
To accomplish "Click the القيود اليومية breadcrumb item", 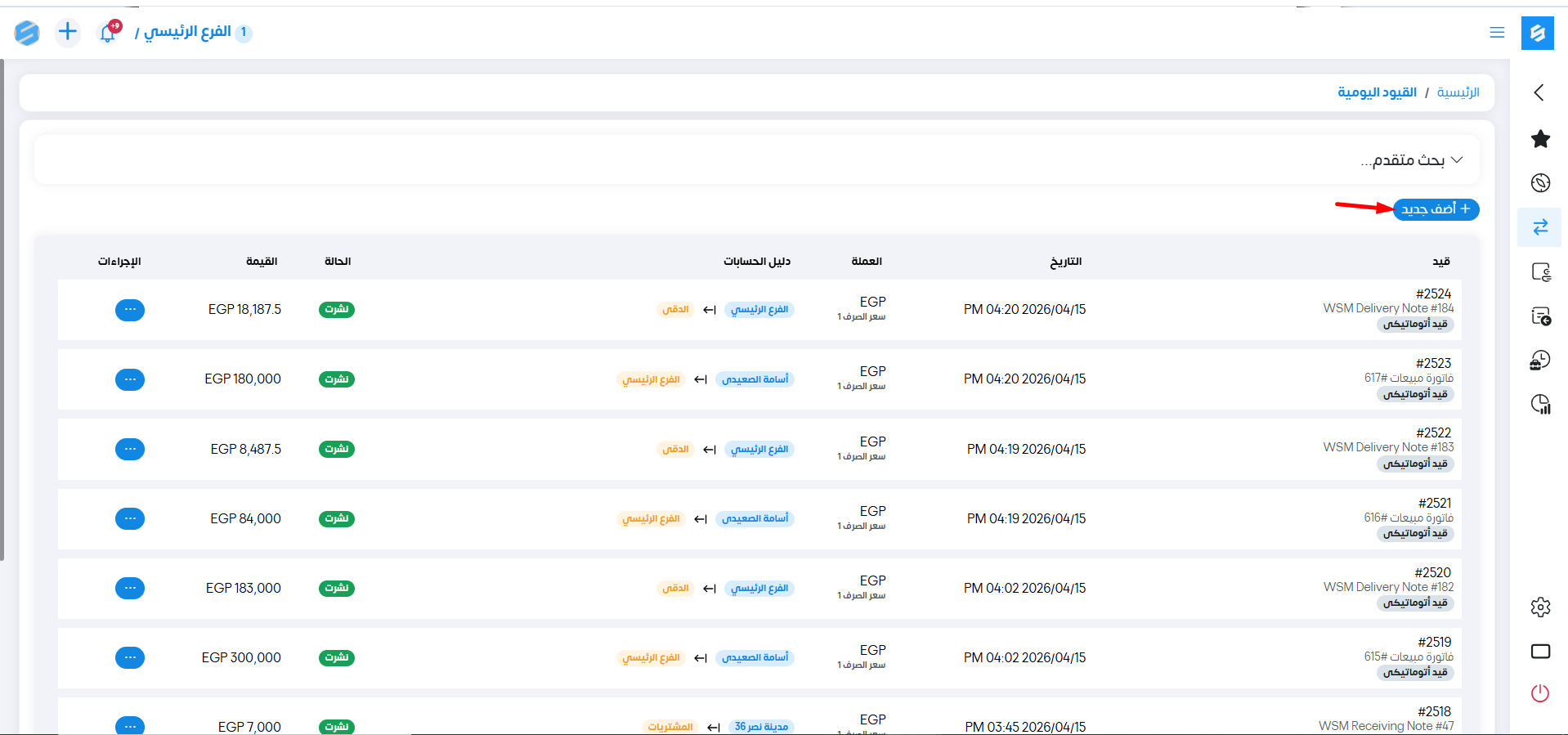I will click(1377, 92).
